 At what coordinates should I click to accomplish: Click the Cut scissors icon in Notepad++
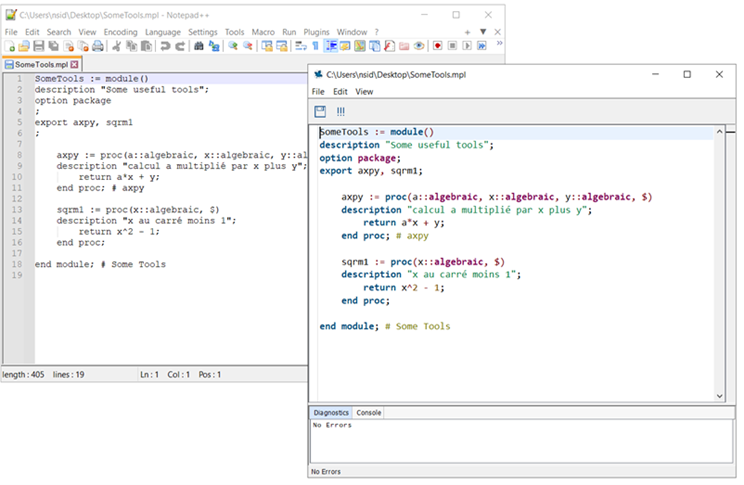[x=116, y=46]
